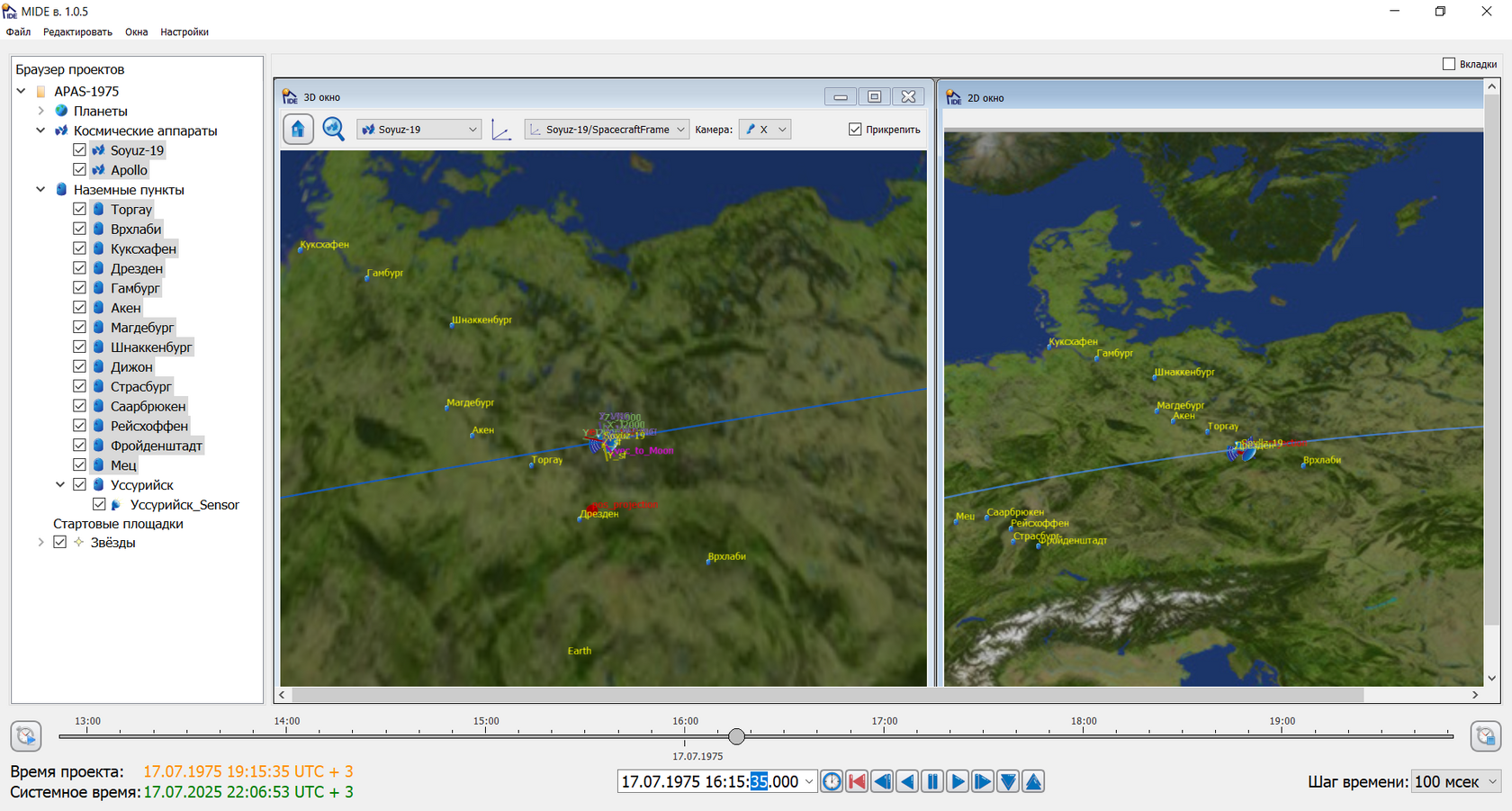The height and width of the screenshot is (811, 1512).
Task: Open the Настройки menu
Action: coord(184,32)
